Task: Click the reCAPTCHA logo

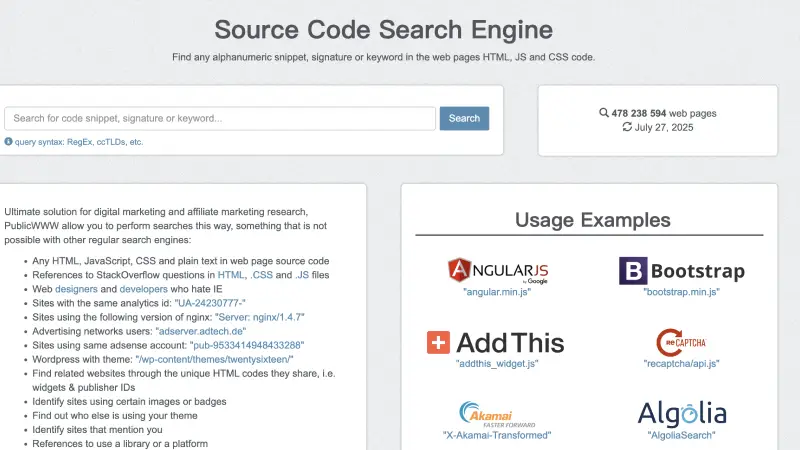Action: 681,342
